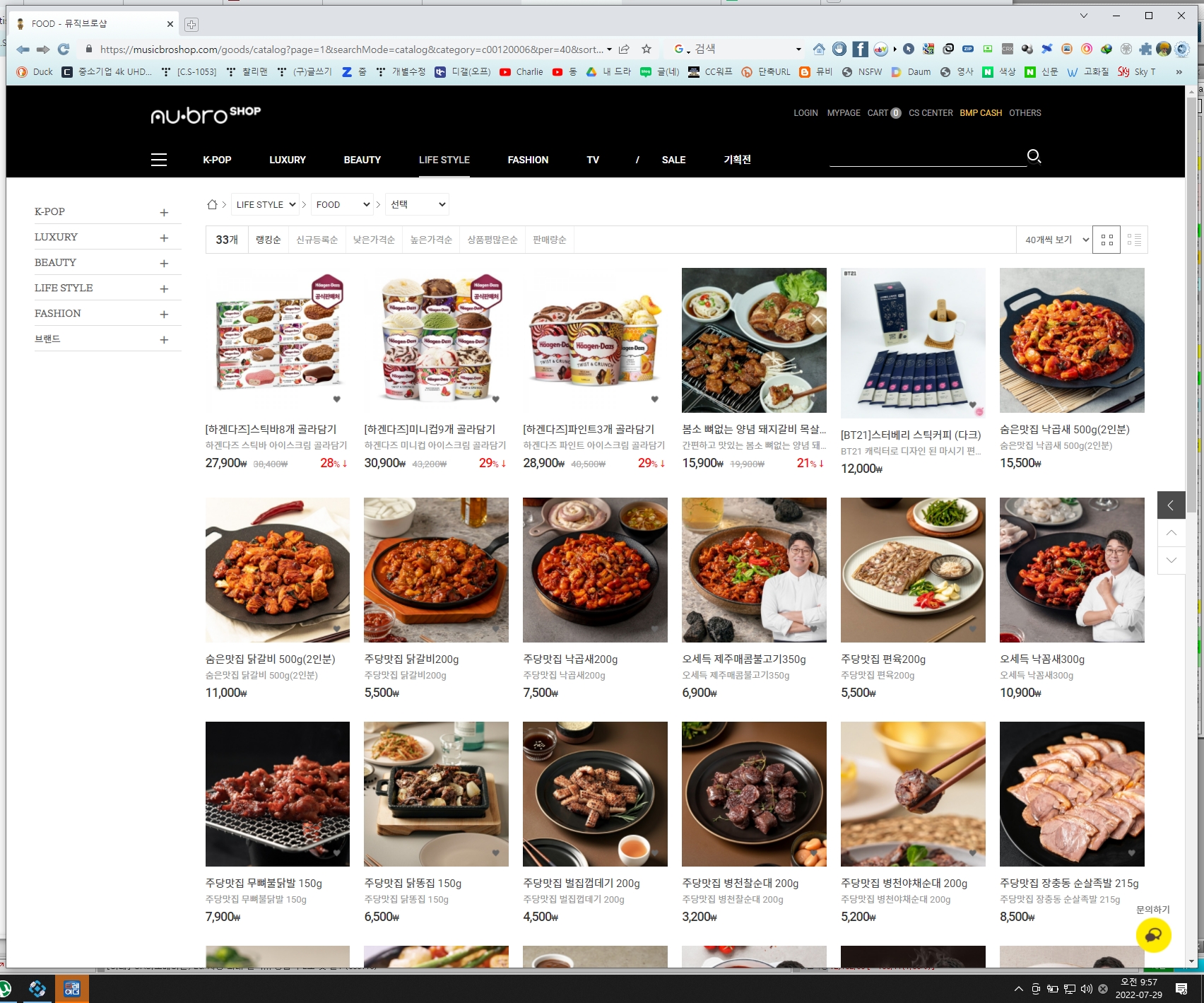Viewport: 1204px width, 1003px height.
Task: Click browser back arrow
Action: tap(23, 49)
